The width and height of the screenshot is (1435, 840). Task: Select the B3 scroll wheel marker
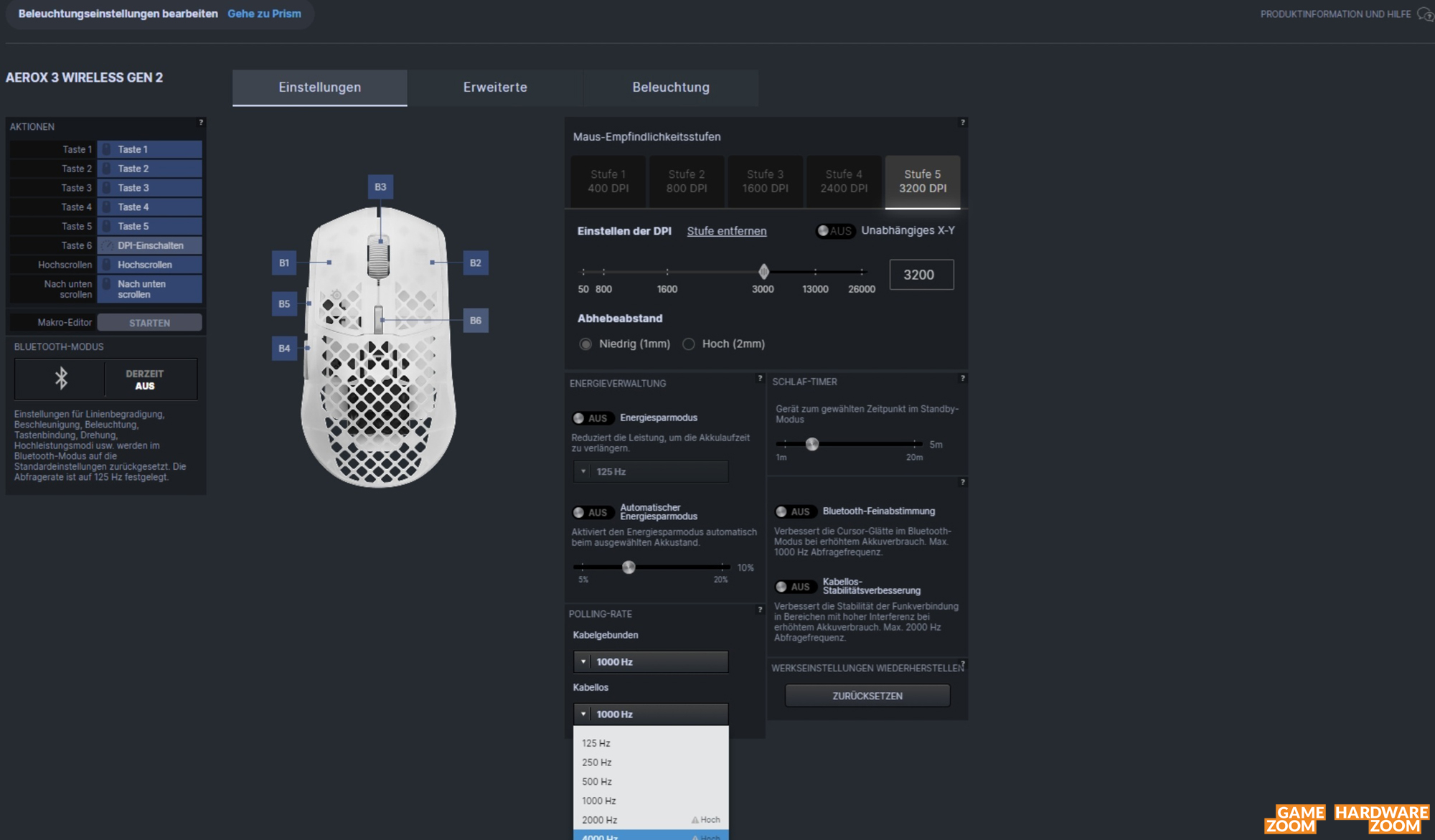[380, 187]
